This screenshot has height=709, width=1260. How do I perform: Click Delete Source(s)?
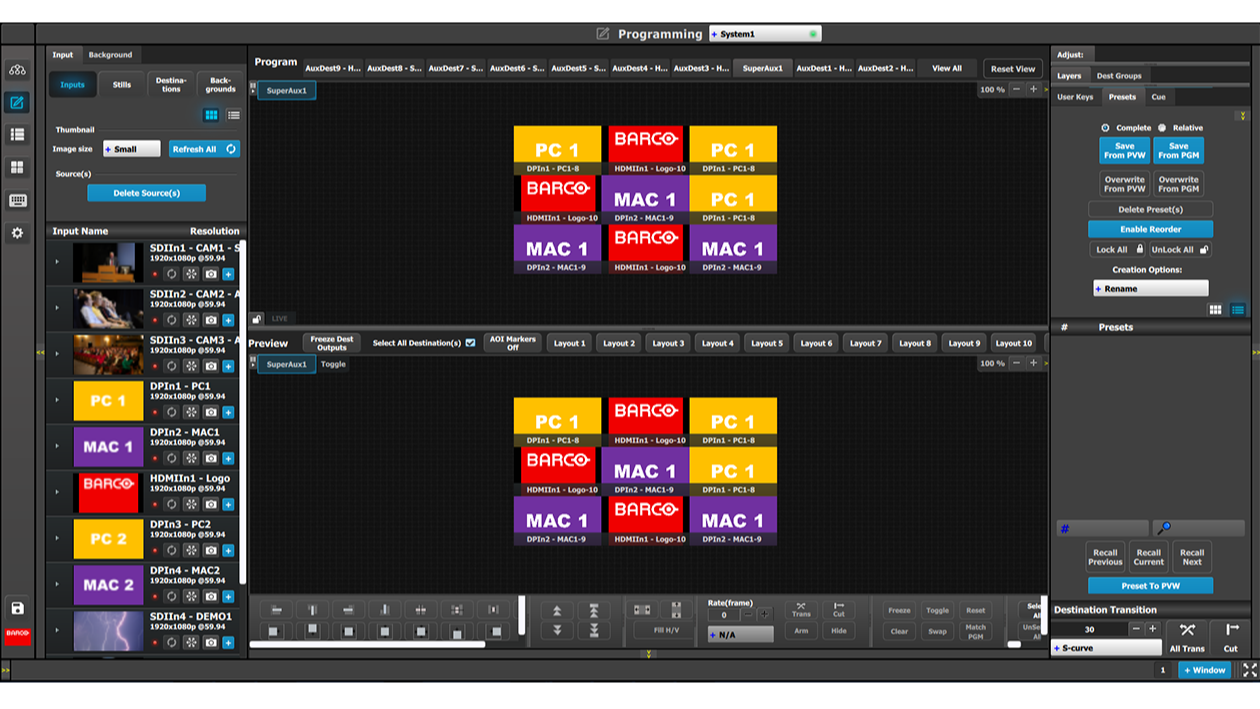pos(146,193)
